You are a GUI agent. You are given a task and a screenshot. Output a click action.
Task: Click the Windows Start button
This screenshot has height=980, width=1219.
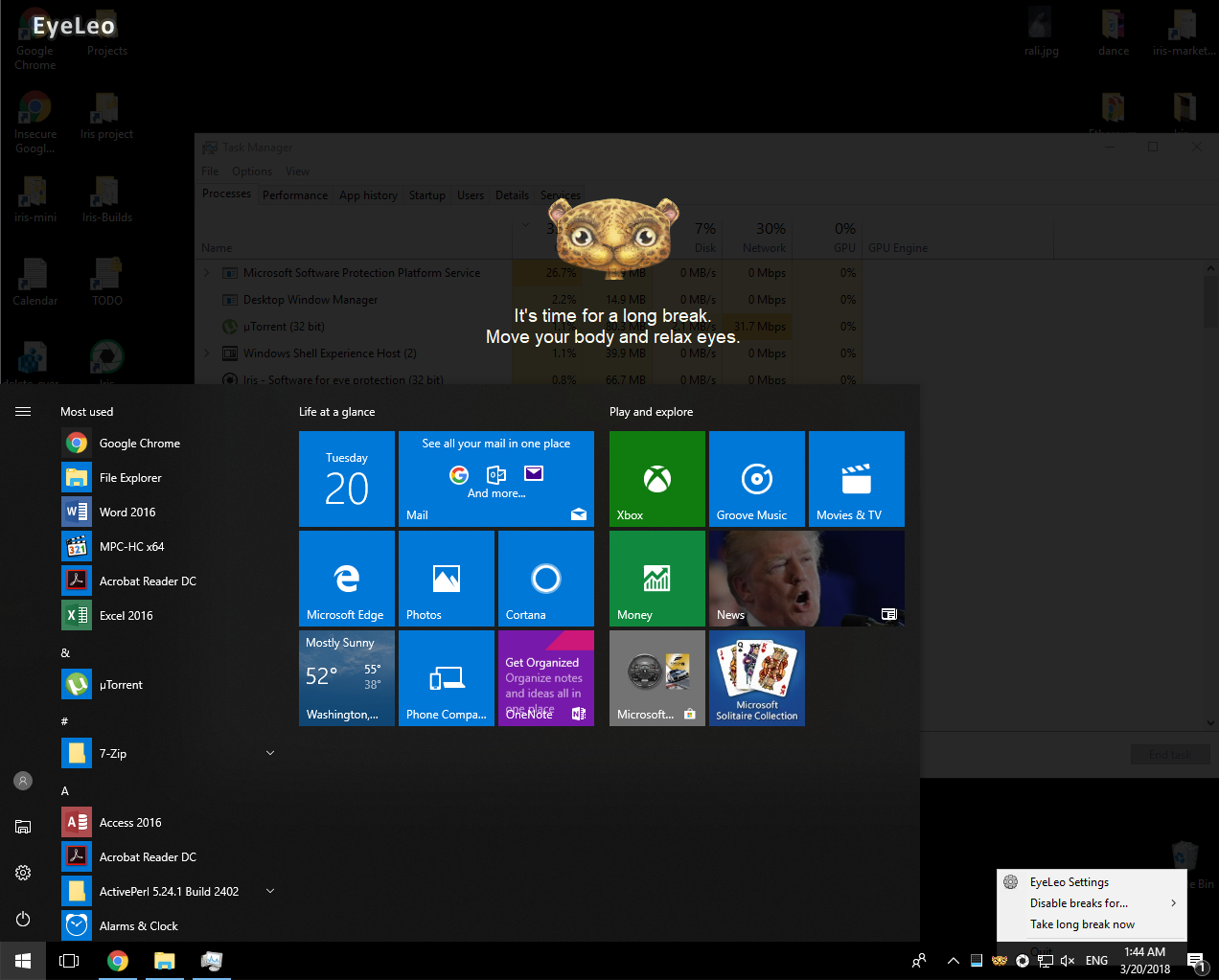pos(23,961)
